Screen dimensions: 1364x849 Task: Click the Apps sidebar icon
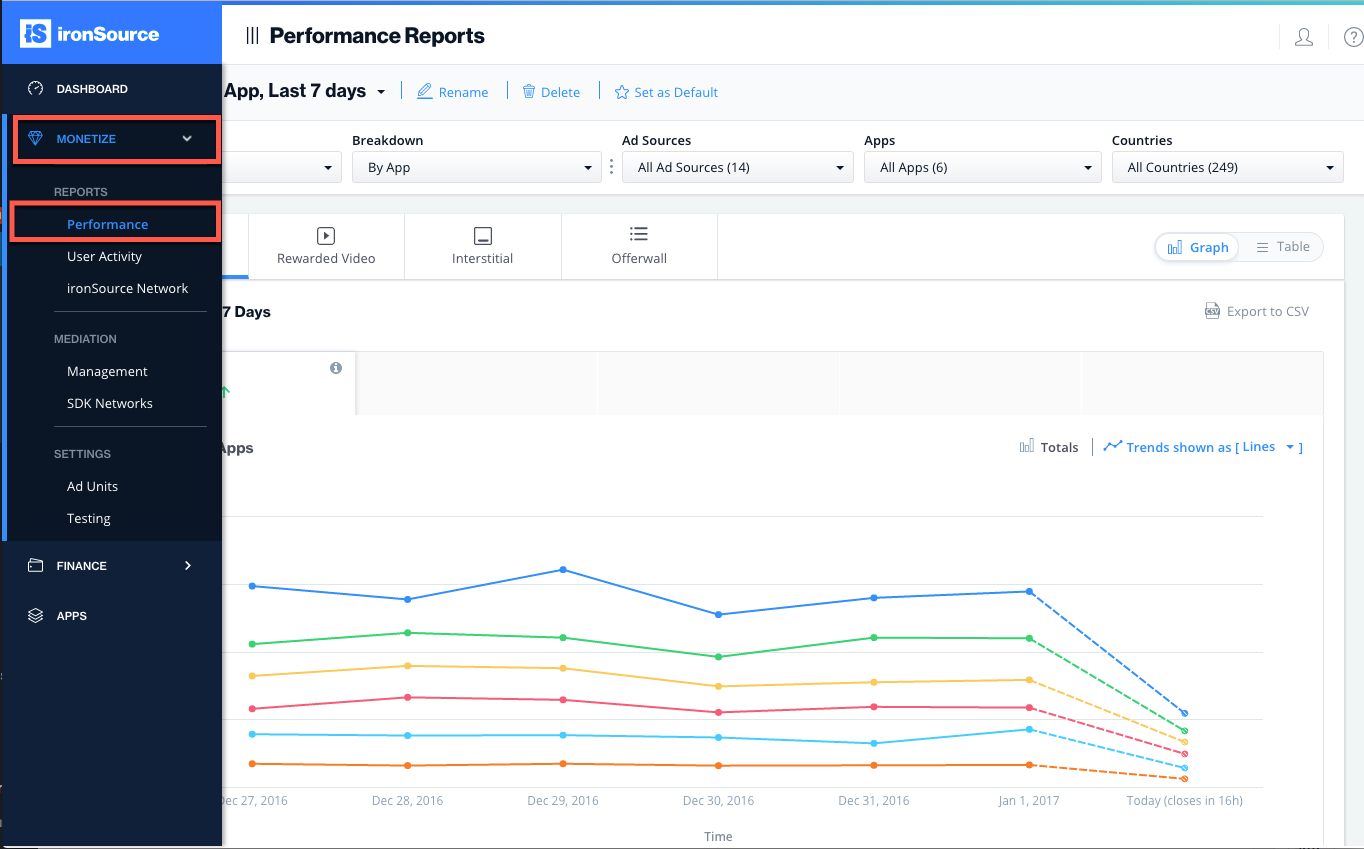[x=37, y=615]
